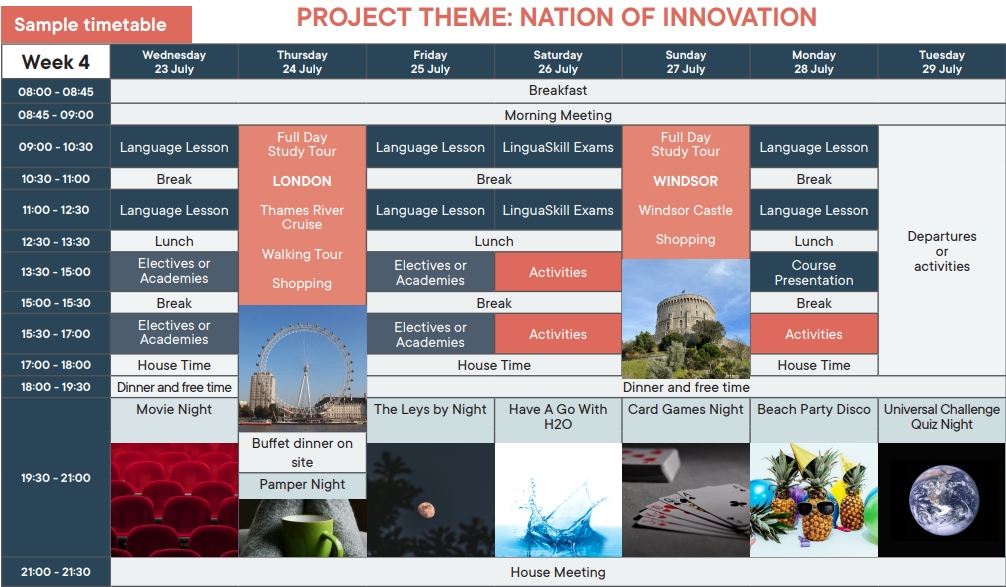The width and height of the screenshot is (1006, 587).
Task: Click the Departures or activities cell
Action: pyautogui.click(x=942, y=251)
